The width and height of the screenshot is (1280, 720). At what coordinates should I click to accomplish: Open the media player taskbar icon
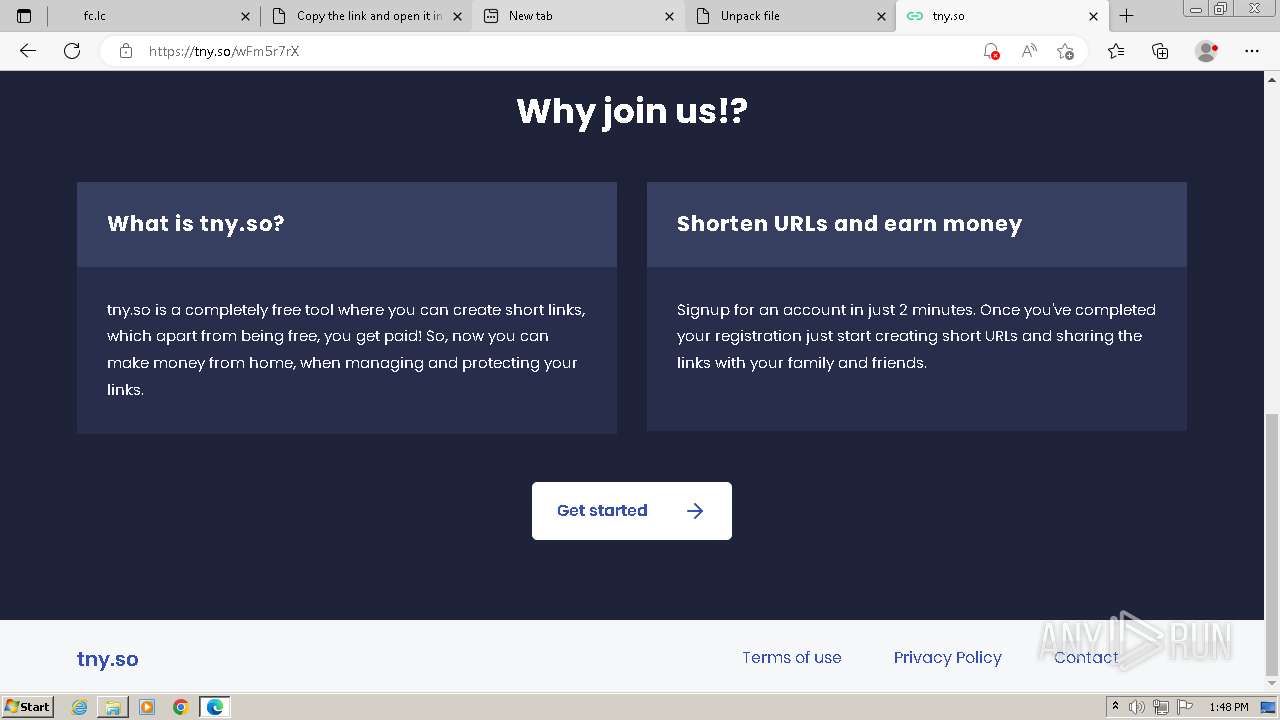pos(147,707)
